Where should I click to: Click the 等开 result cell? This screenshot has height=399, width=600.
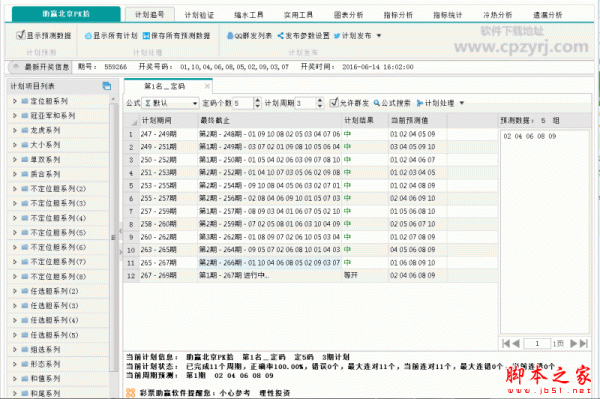tap(365, 275)
